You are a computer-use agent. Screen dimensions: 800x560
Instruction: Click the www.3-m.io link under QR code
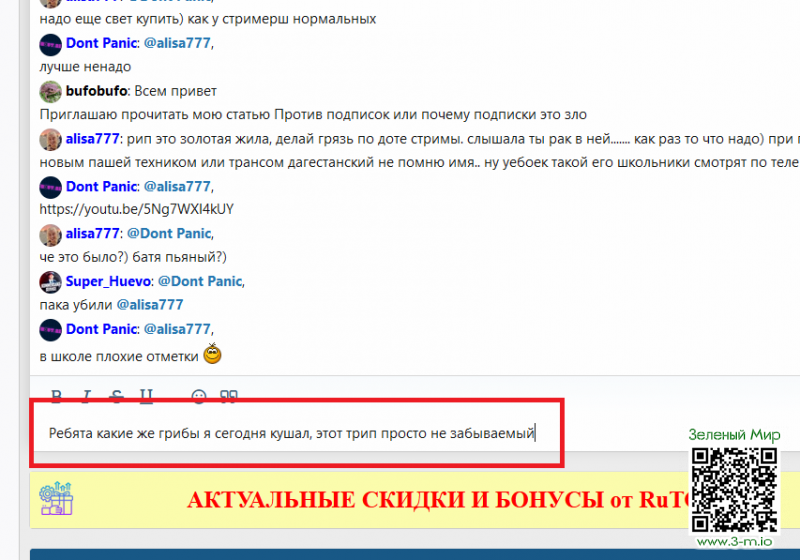pyautogui.click(x=733, y=542)
